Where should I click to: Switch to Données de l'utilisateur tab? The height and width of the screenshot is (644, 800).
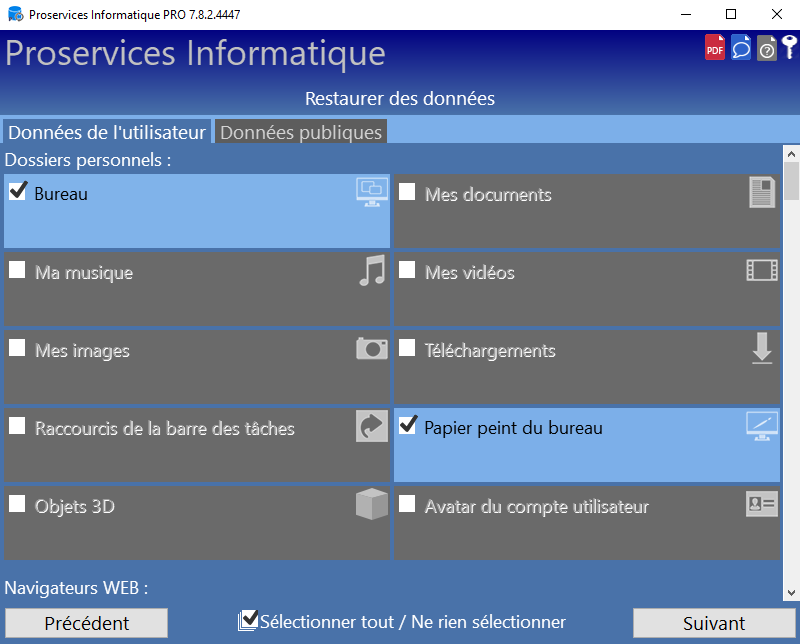107,132
